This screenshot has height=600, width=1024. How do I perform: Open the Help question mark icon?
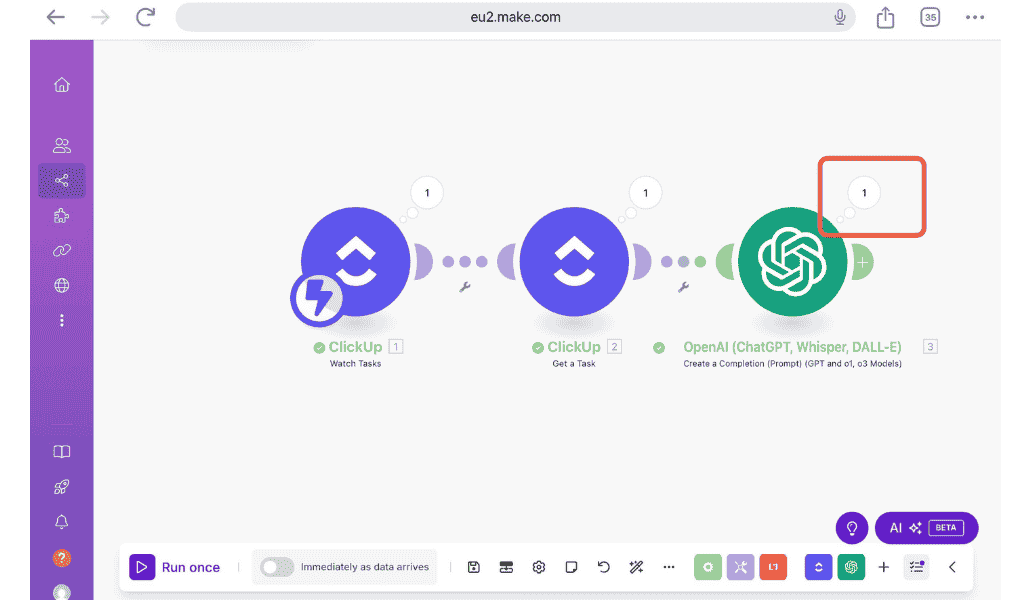[61, 558]
